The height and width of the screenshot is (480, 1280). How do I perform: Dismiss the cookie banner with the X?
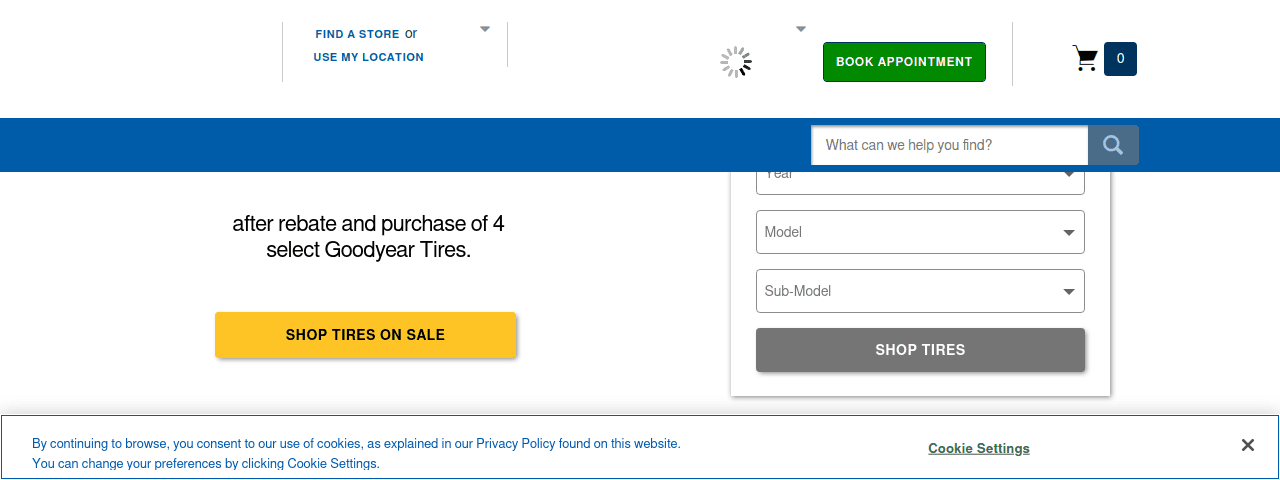click(x=1247, y=445)
